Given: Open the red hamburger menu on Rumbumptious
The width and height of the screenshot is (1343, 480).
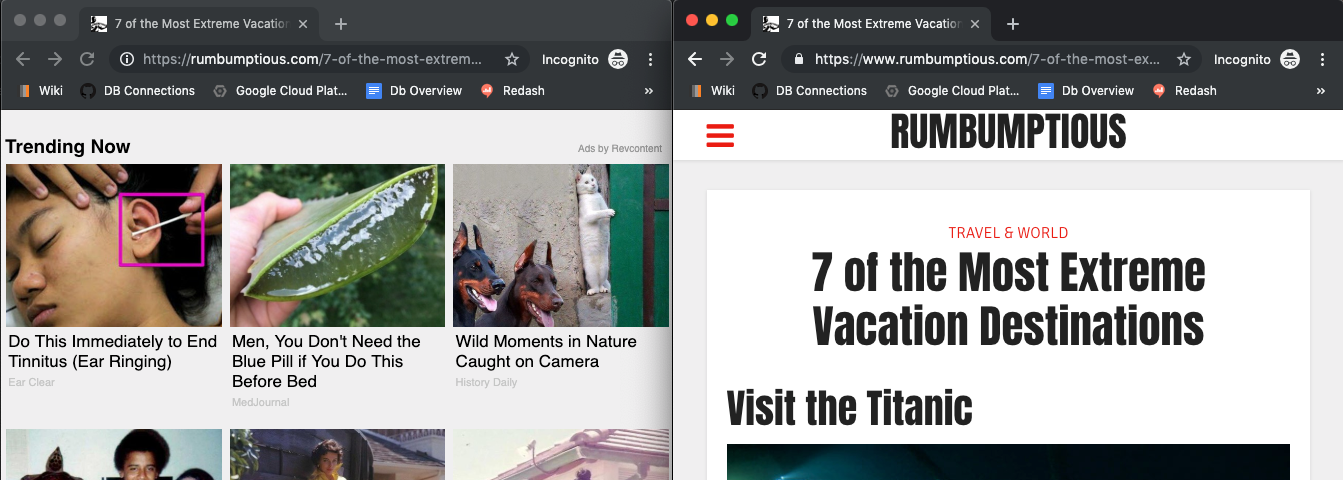Looking at the screenshot, I should tap(720, 135).
